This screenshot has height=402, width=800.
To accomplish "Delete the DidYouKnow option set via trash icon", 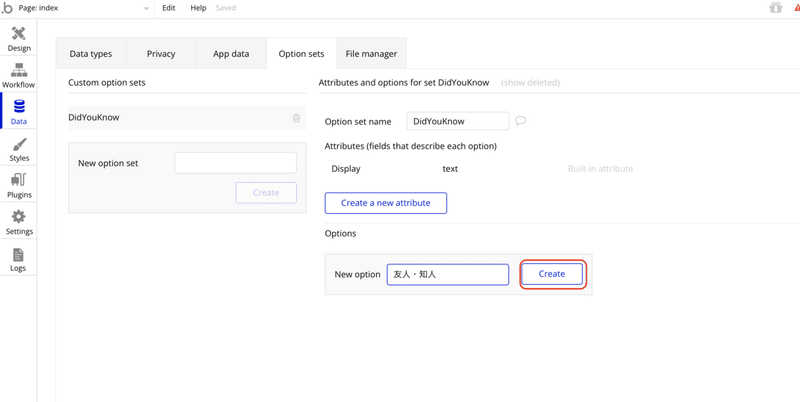I will click(x=296, y=118).
